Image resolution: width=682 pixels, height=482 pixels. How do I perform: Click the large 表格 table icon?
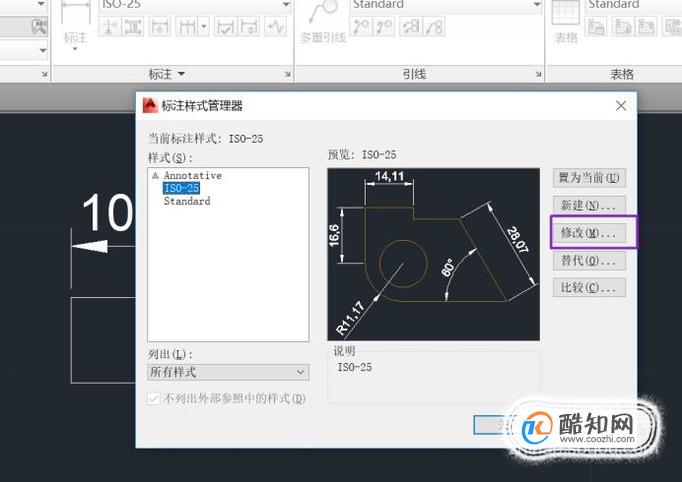point(565,13)
